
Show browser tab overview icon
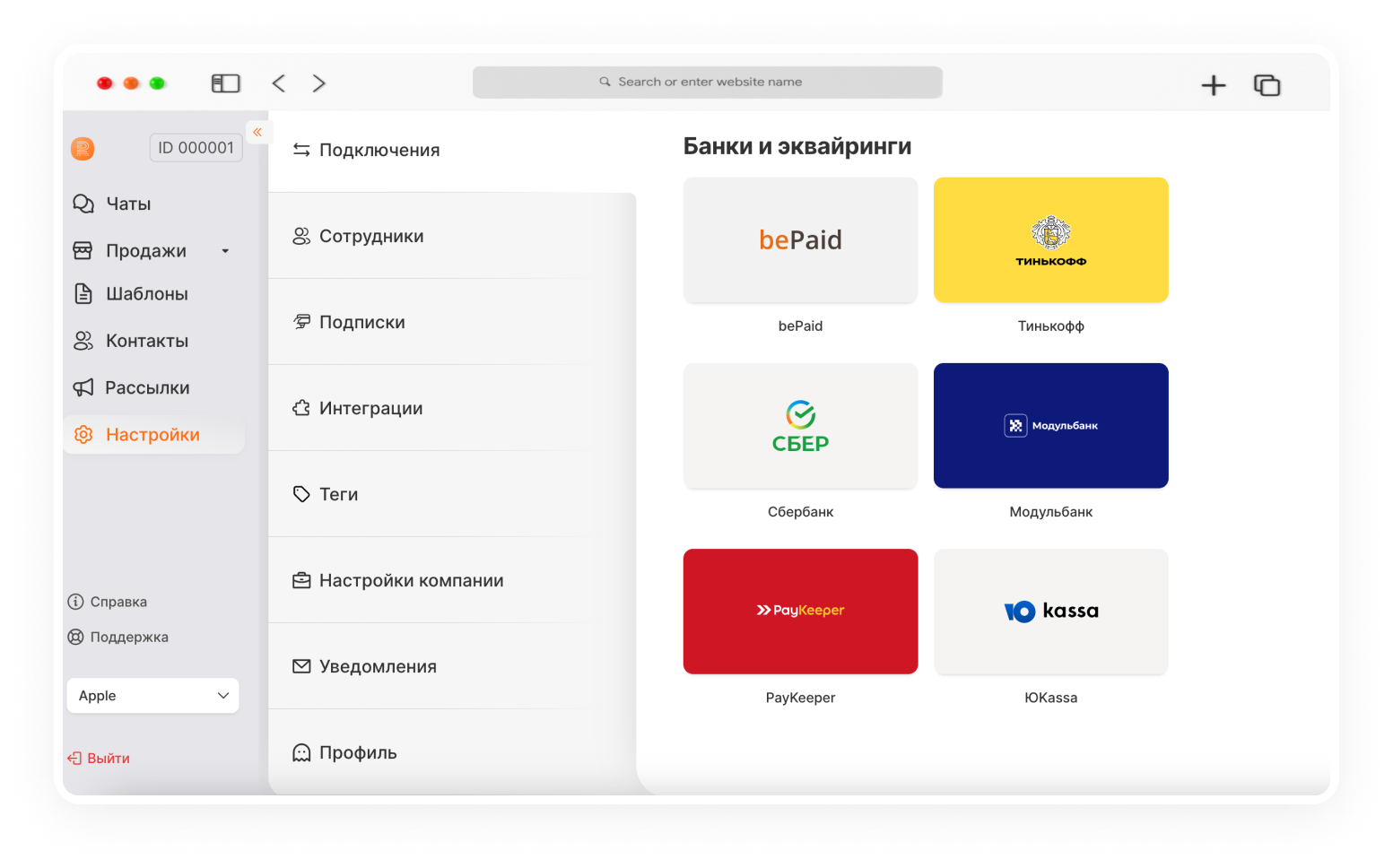[1267, 85]
